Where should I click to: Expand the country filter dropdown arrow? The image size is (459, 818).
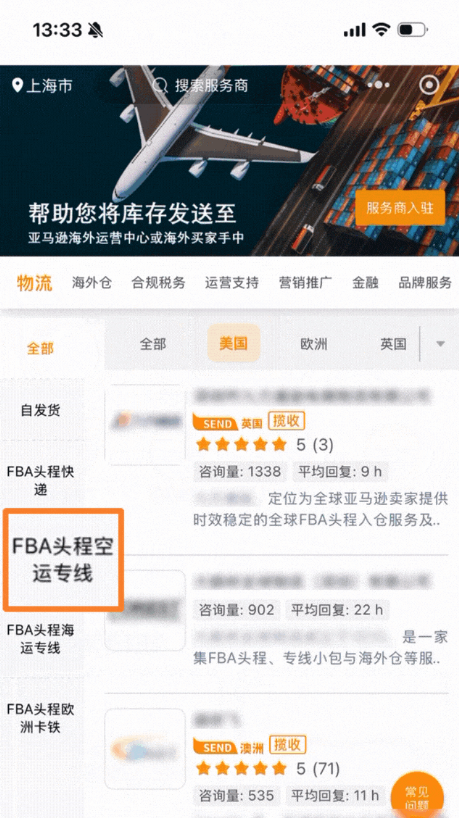440,344
